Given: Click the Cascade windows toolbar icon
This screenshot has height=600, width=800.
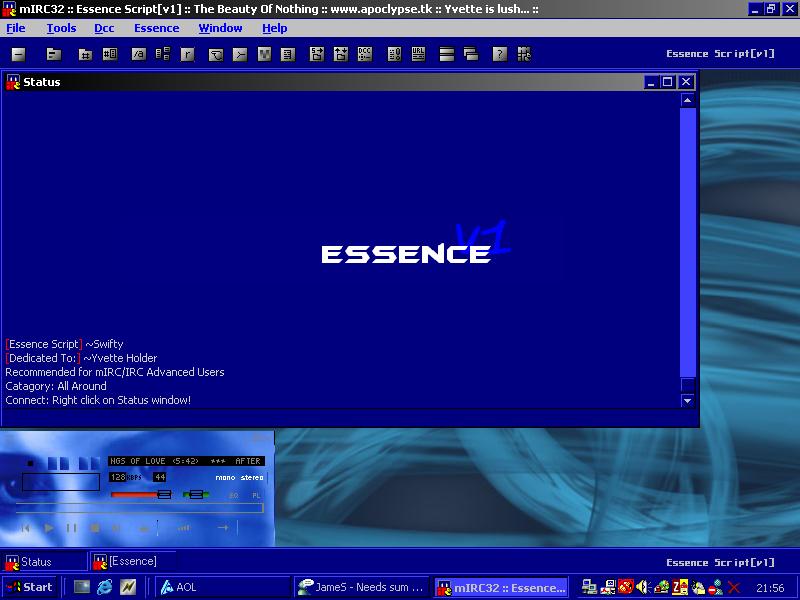Looking at the screenshot, I should 471,54.
